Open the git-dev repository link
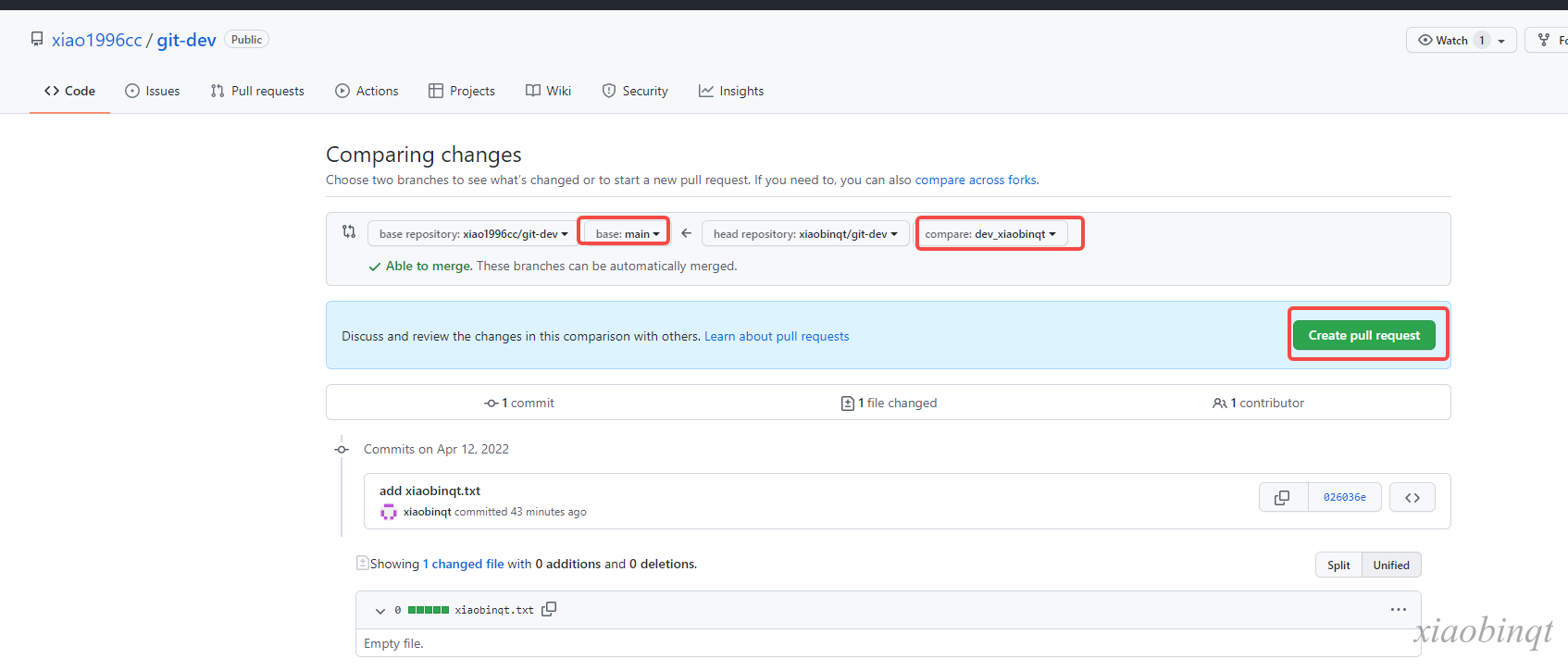1568x671 pixels. point(186,40)
